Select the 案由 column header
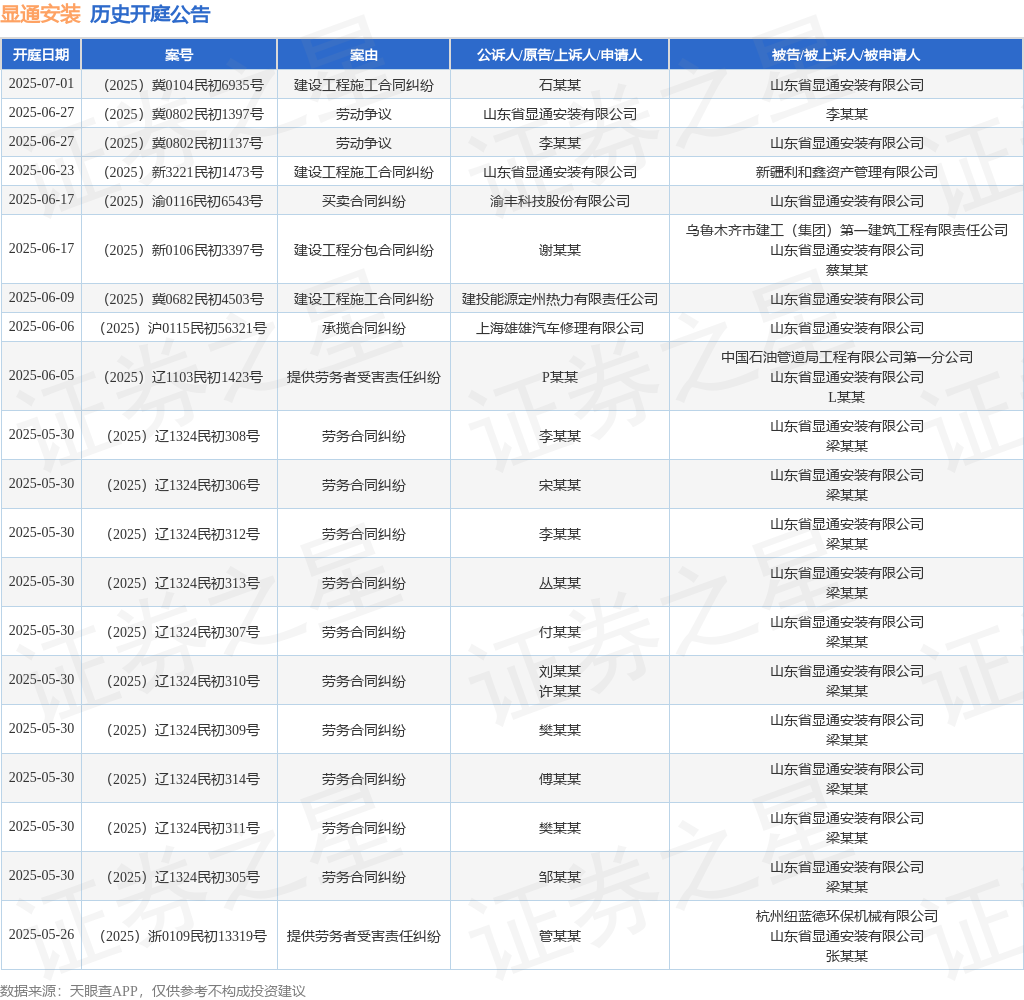This screenshot has height=1000, width=1024. (x=364, y=55)
